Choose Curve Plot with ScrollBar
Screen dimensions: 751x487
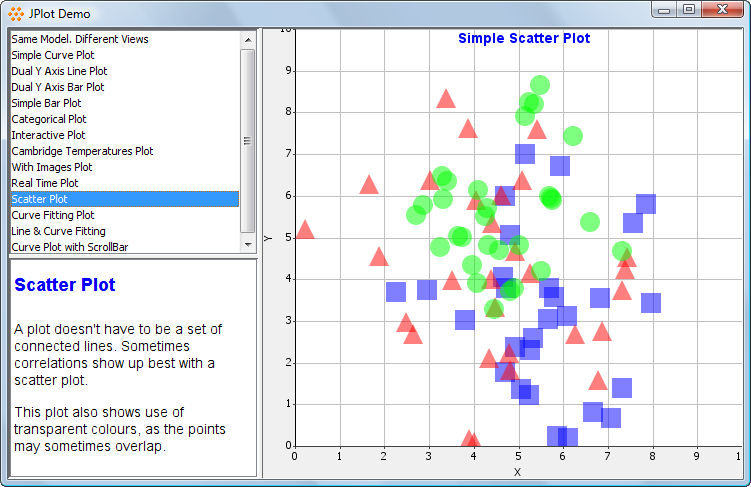click(x=125, y=247)
